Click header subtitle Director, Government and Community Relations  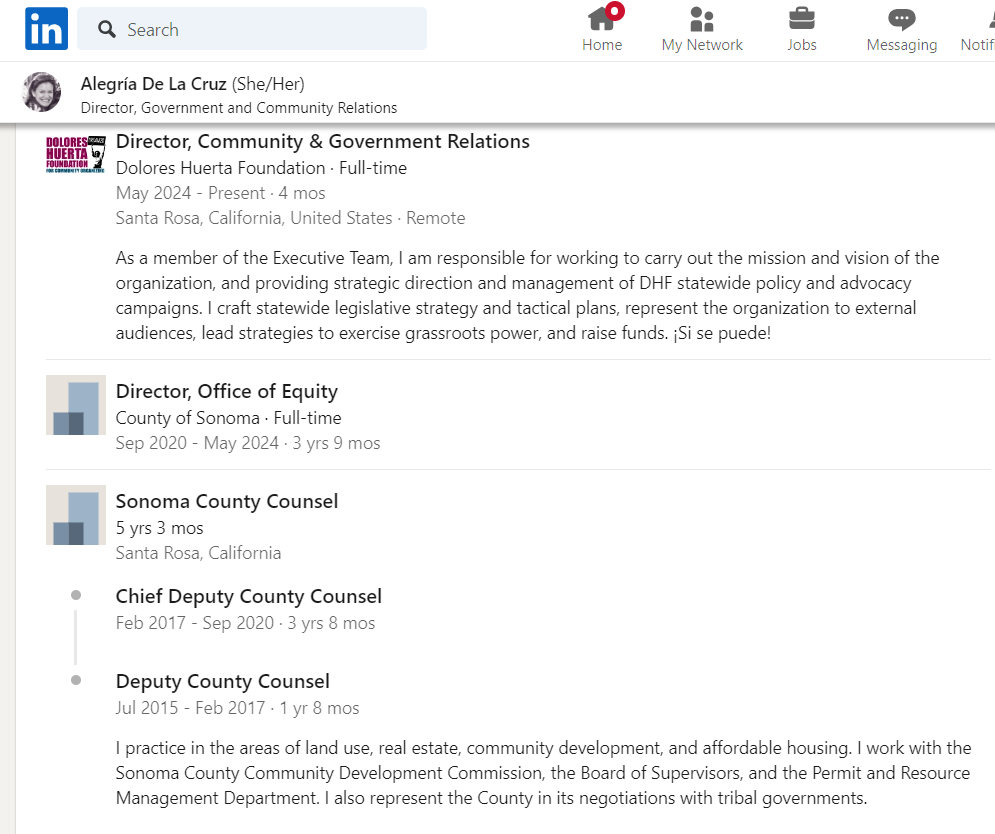pos(239,108)
